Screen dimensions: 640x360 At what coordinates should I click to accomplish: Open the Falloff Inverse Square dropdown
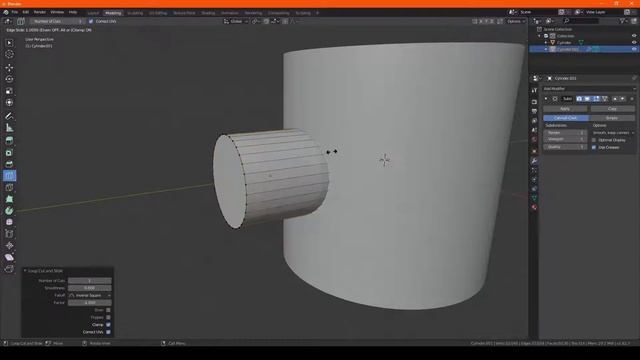[x=89, y=296]
